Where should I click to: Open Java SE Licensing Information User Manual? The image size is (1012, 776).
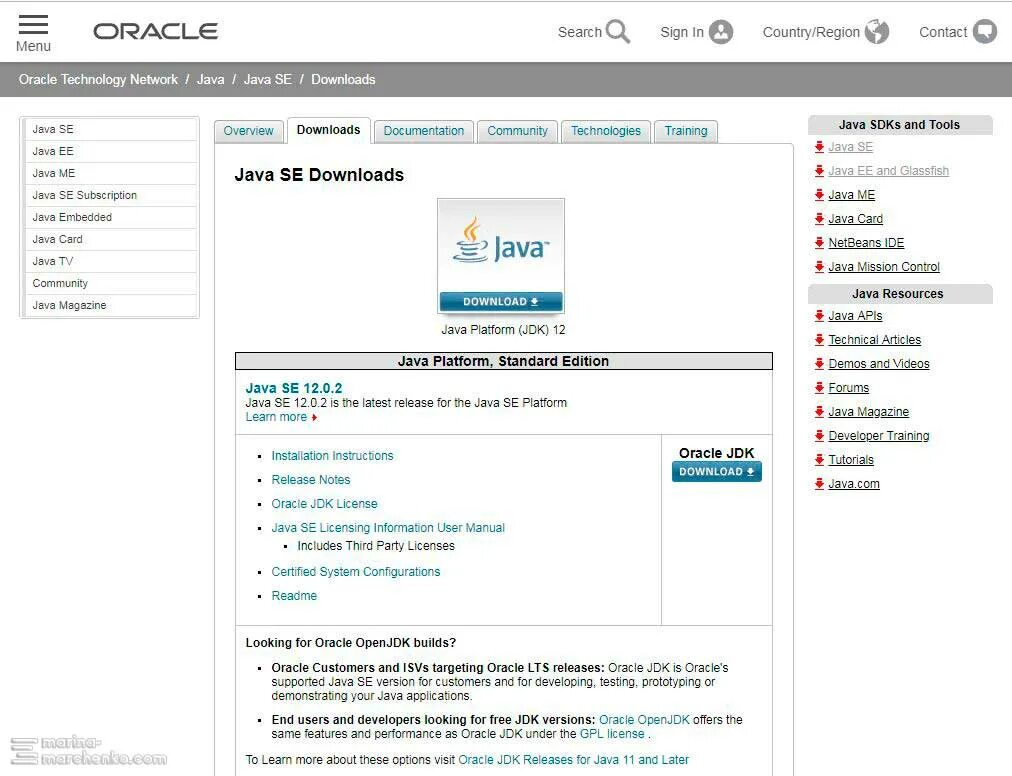[388, 527]
